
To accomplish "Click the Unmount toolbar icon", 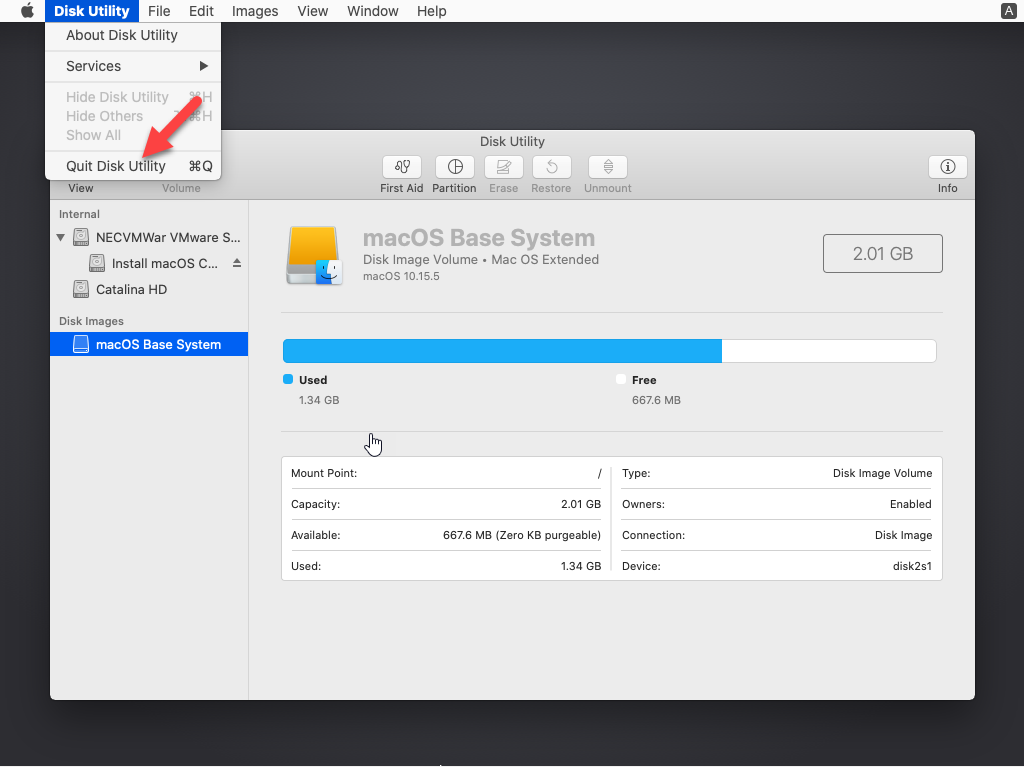I will pos(607,167).
